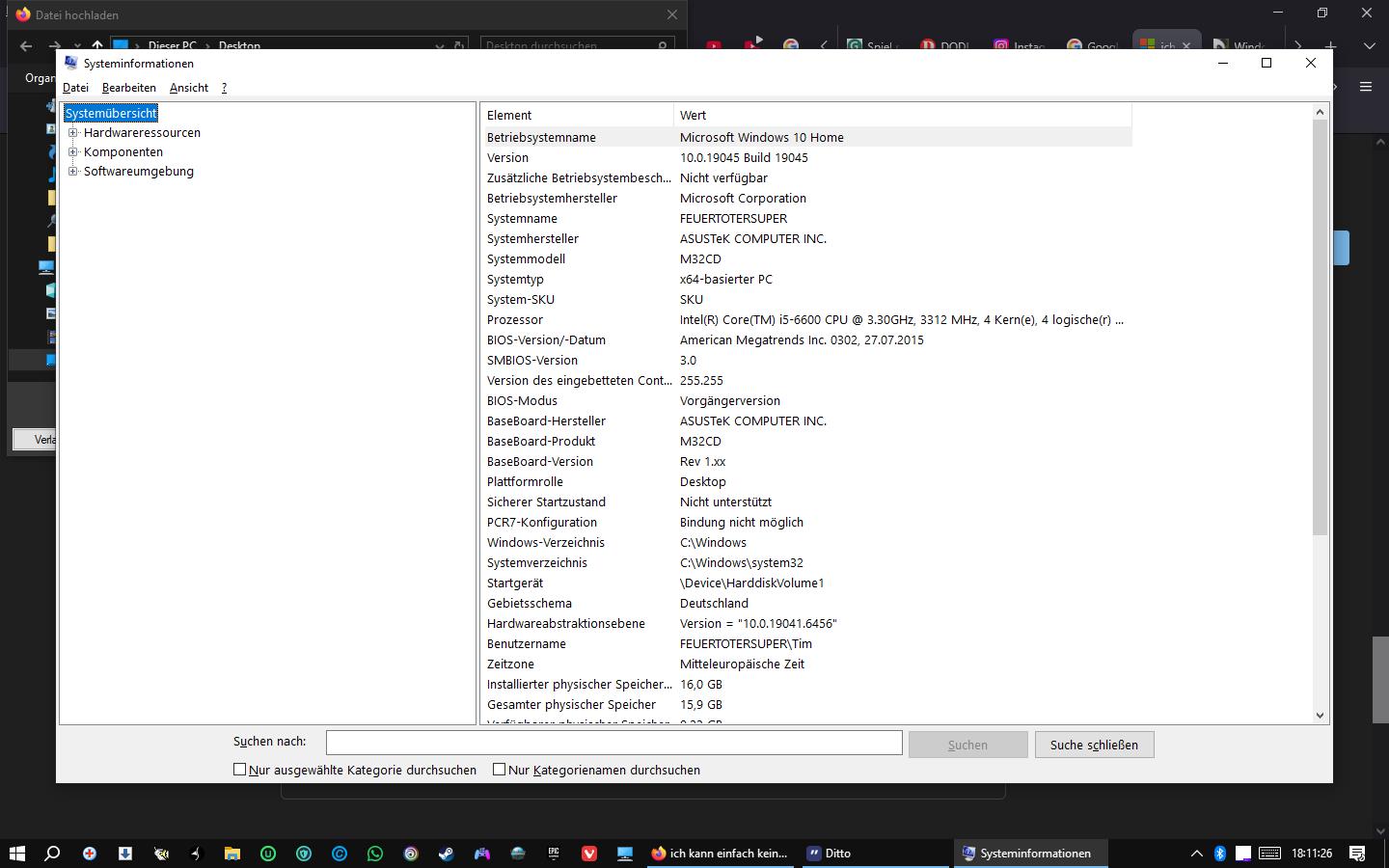
Task: Open the blue C circle taskbar icon
Action: pos(340,854)
